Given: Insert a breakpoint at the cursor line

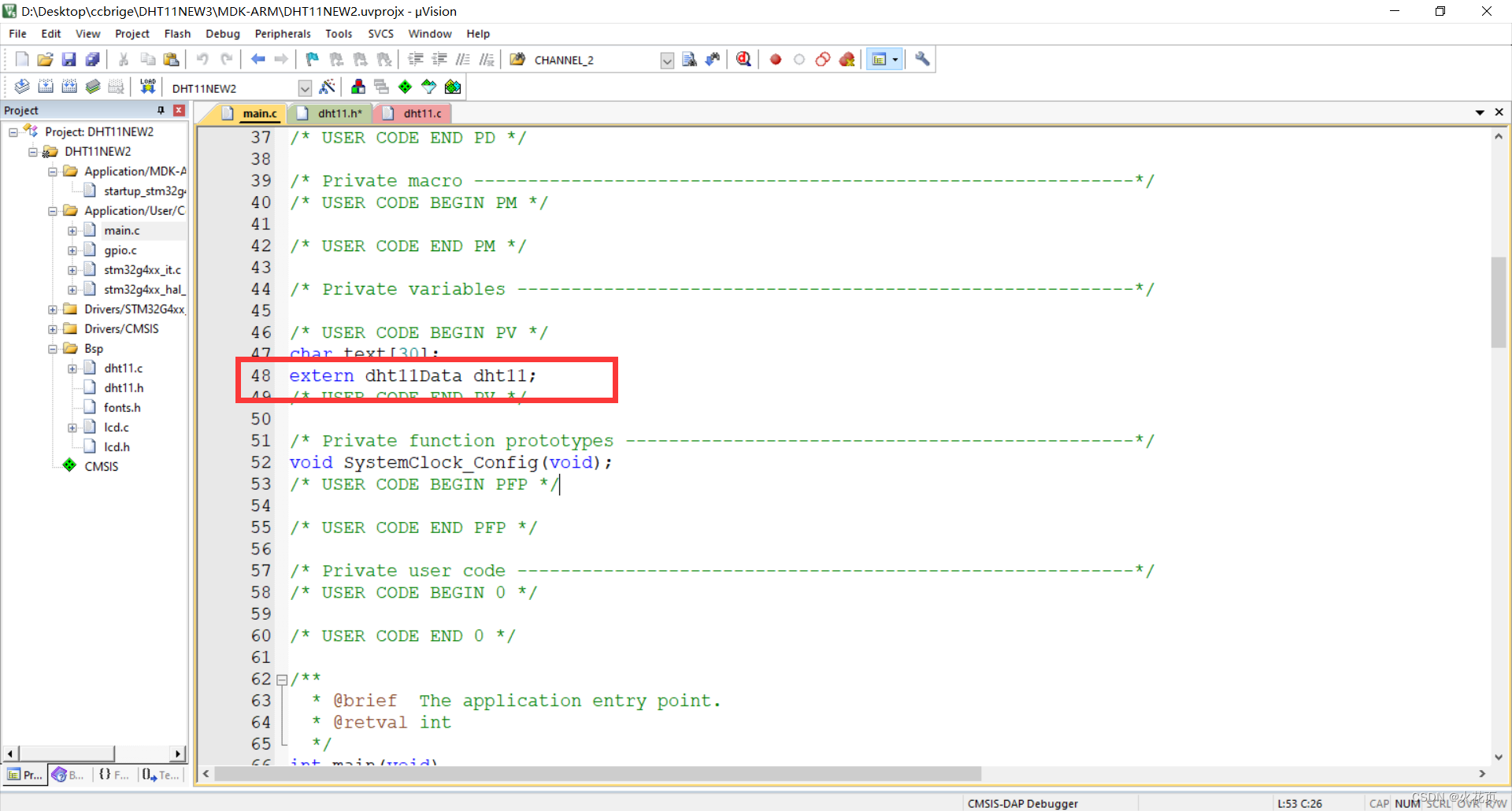Looking at the screenshot, I should (775, 59).
